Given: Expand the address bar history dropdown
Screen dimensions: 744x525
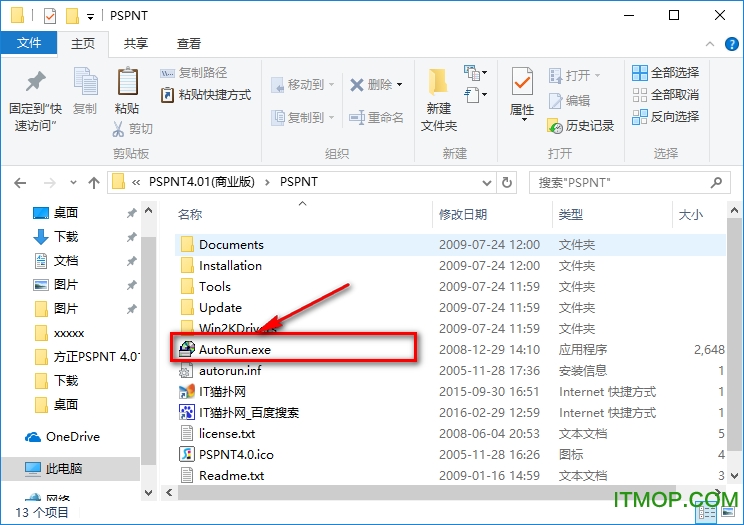Looking at the screenshot, I should pos(486,183).
